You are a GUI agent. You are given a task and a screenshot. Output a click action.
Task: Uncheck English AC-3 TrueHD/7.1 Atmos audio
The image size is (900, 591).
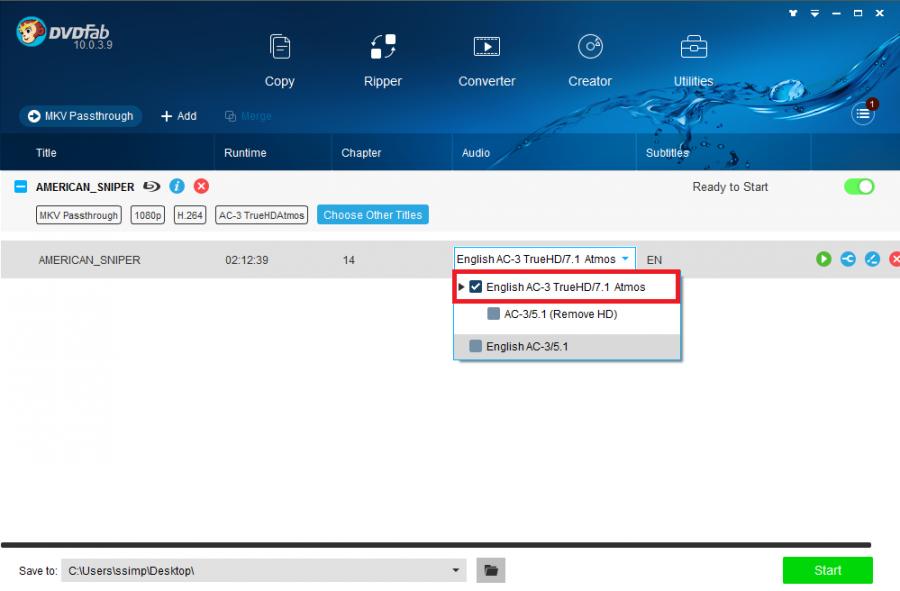pos(476,287)
